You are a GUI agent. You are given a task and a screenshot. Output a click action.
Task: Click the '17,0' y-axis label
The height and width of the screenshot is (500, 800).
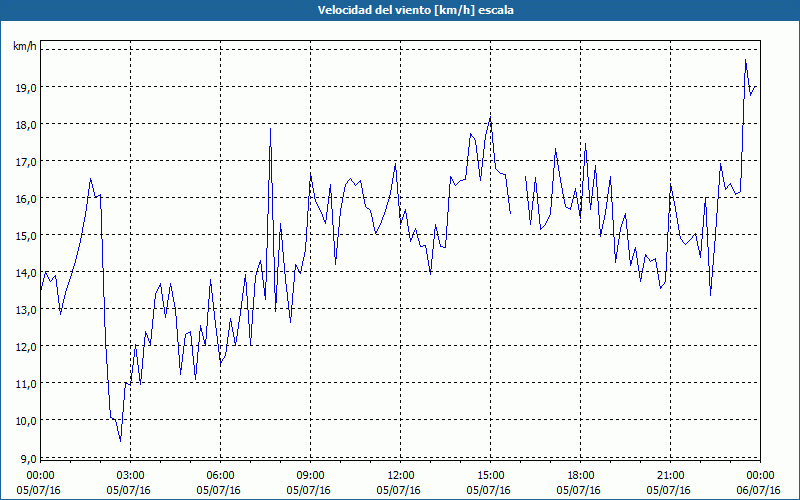click(x=27, y=162)
